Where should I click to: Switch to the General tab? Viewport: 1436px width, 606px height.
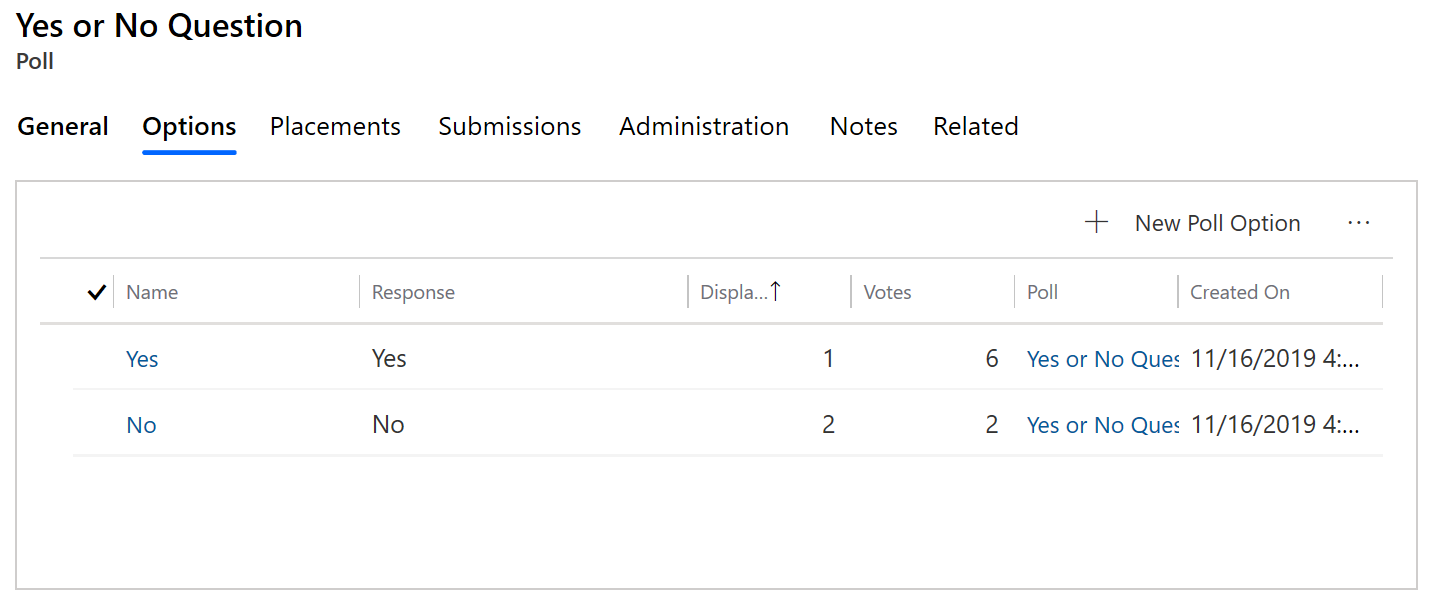pyautogui.click(x=63, y=127)
